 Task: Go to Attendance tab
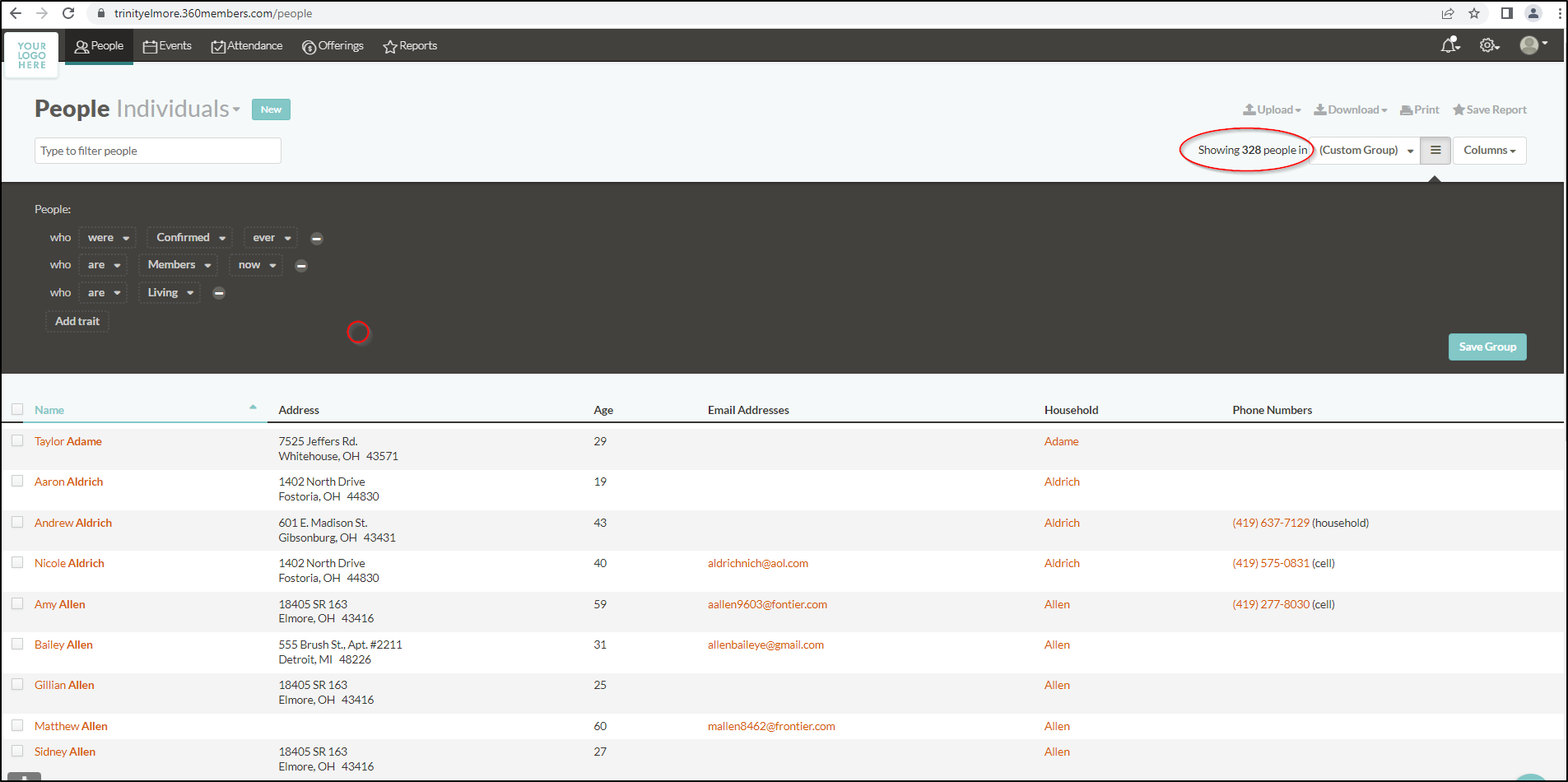point(247,46)
